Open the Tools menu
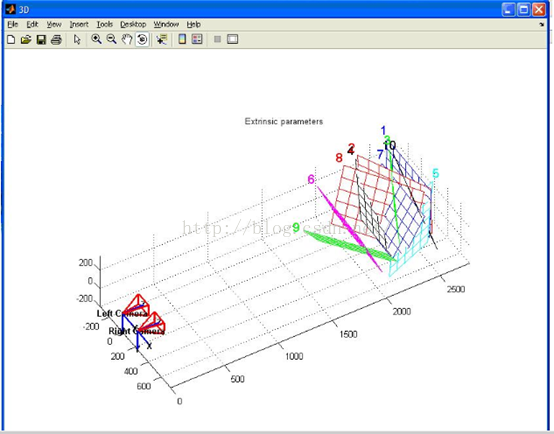 [x=105, y=24]
